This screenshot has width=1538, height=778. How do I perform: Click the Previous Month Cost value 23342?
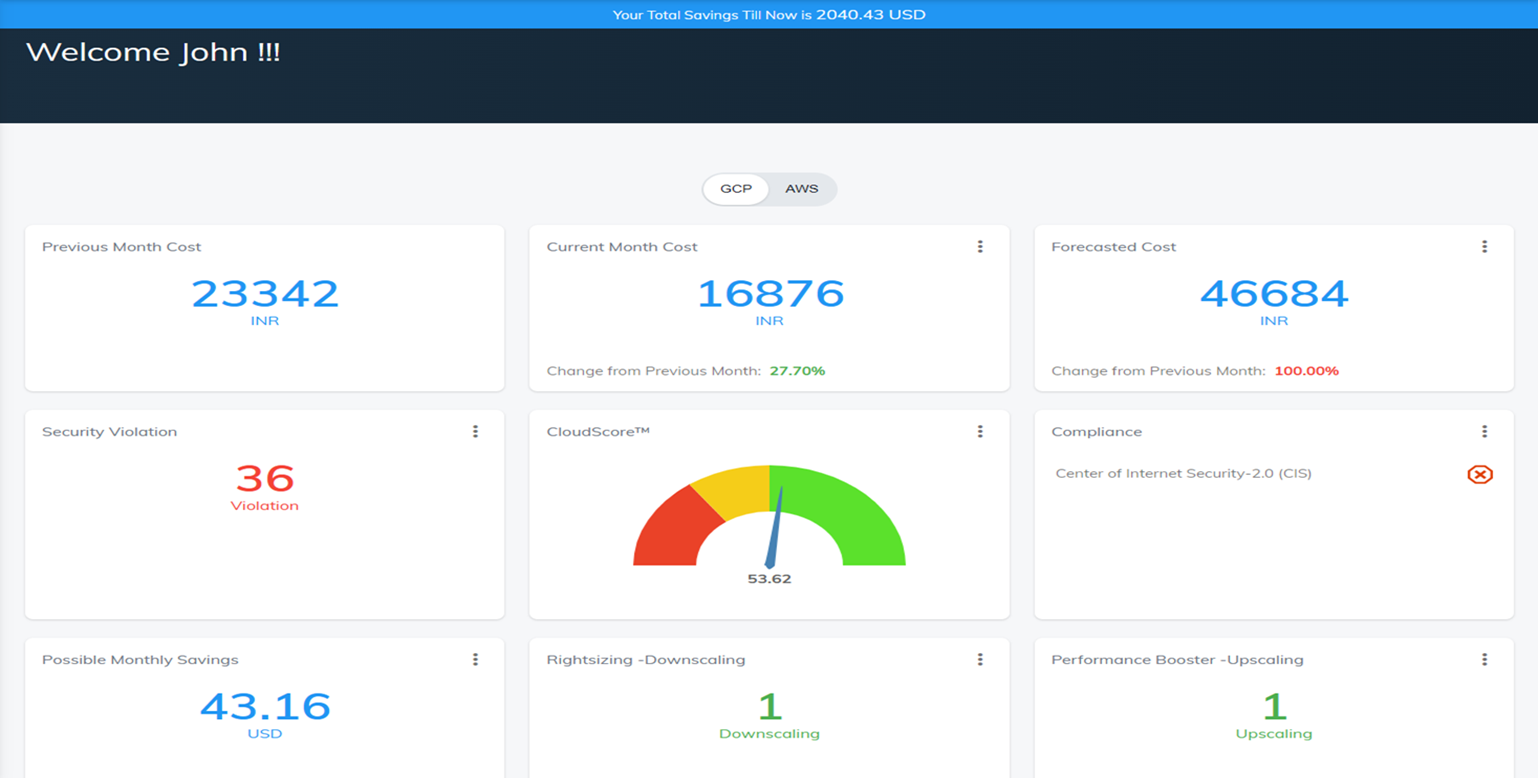265,294
